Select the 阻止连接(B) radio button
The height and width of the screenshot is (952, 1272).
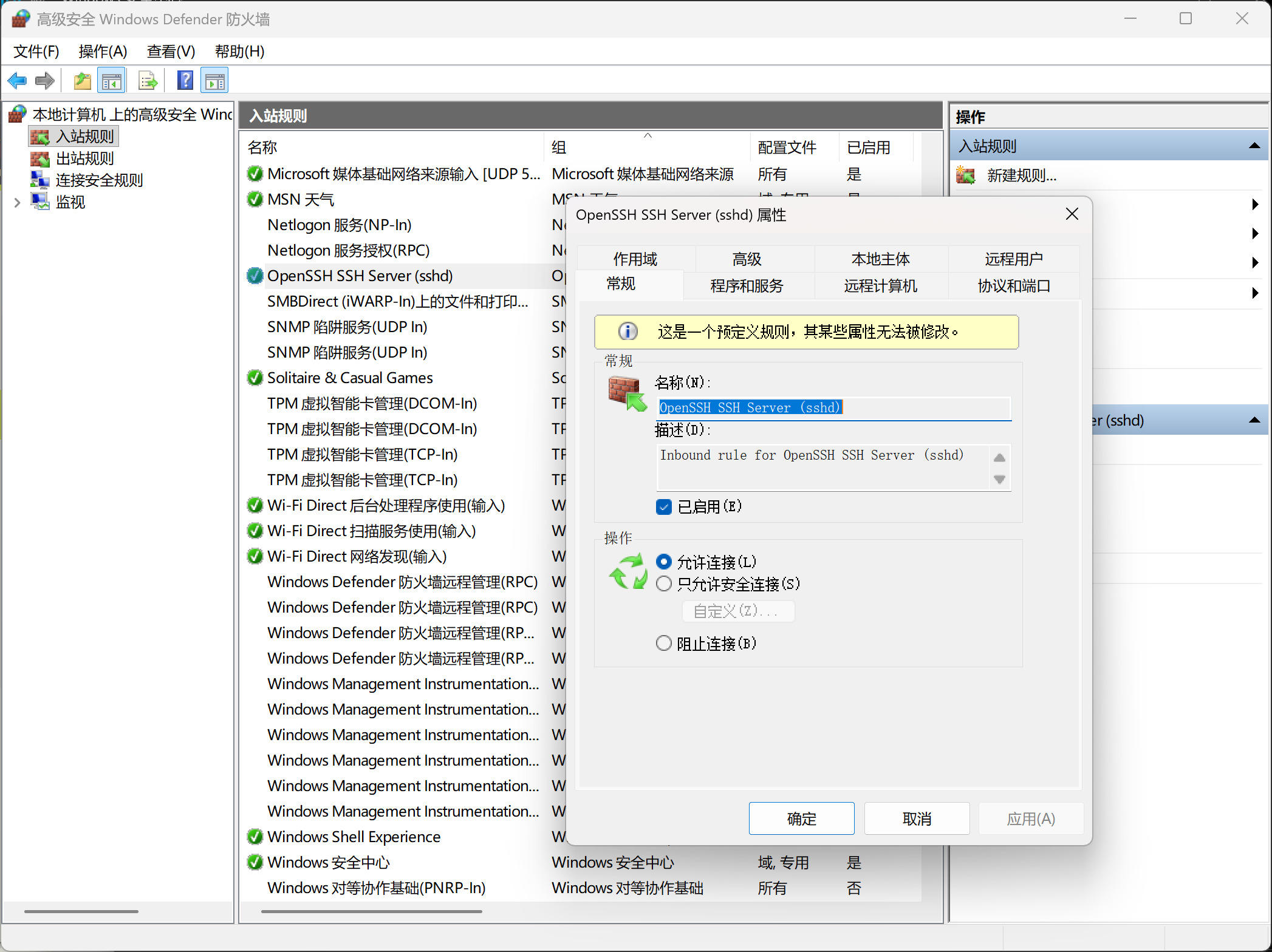(x=664, y=644)
